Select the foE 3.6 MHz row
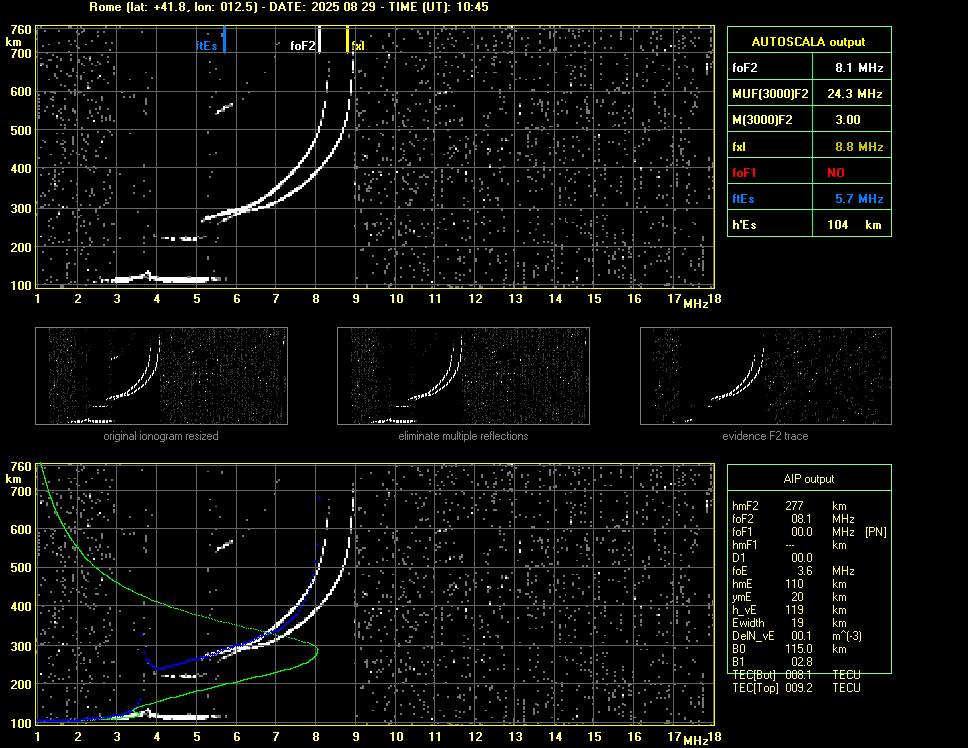 [793, 571]
